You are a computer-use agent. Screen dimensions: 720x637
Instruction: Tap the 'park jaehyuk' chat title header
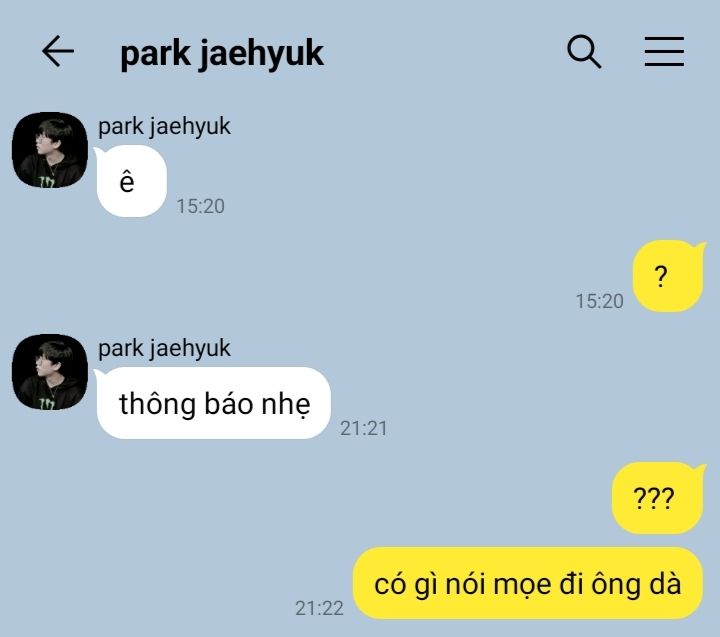pos(222,54)
